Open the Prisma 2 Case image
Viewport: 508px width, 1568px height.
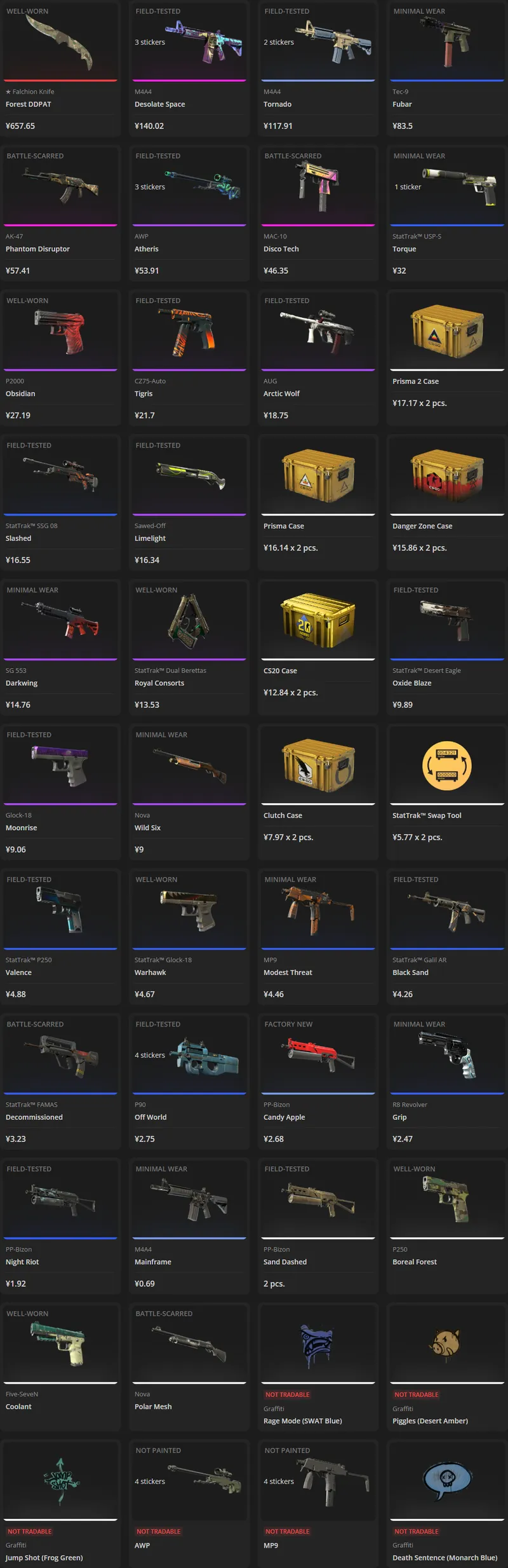tap(446, 332)
